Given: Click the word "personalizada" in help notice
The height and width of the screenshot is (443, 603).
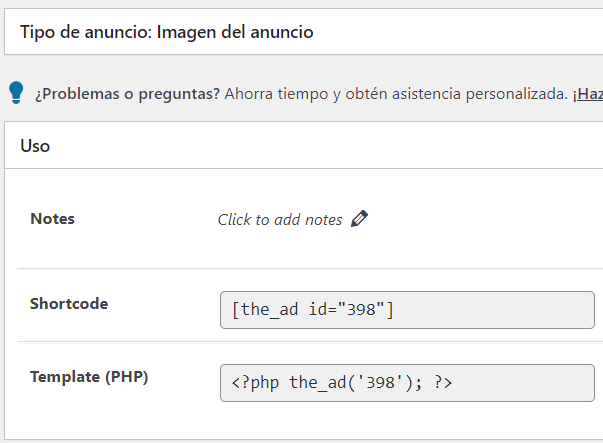Looking at the screenshot, I should coord(517,94).
